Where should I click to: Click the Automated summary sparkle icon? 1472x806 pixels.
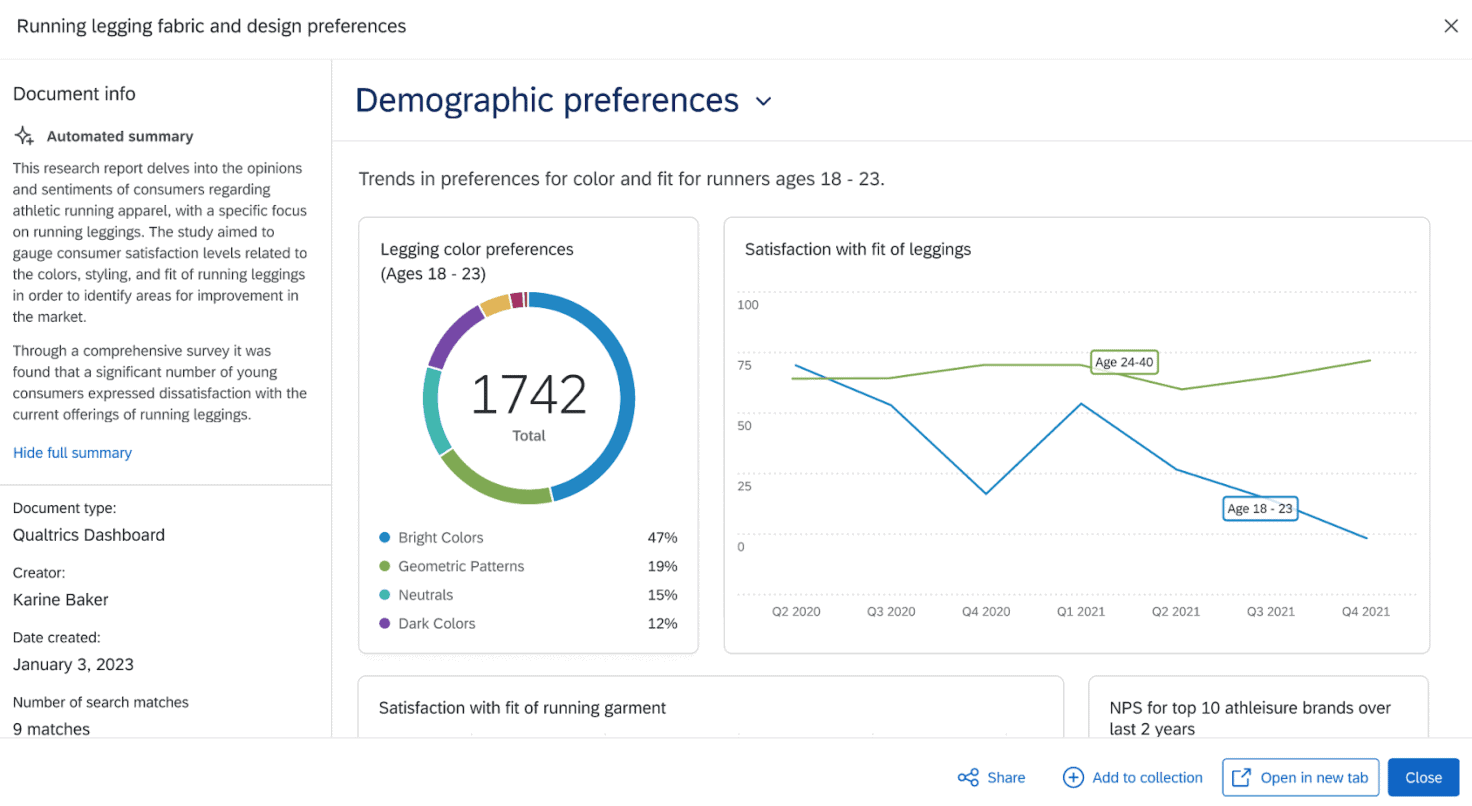[x=23, y=135]
